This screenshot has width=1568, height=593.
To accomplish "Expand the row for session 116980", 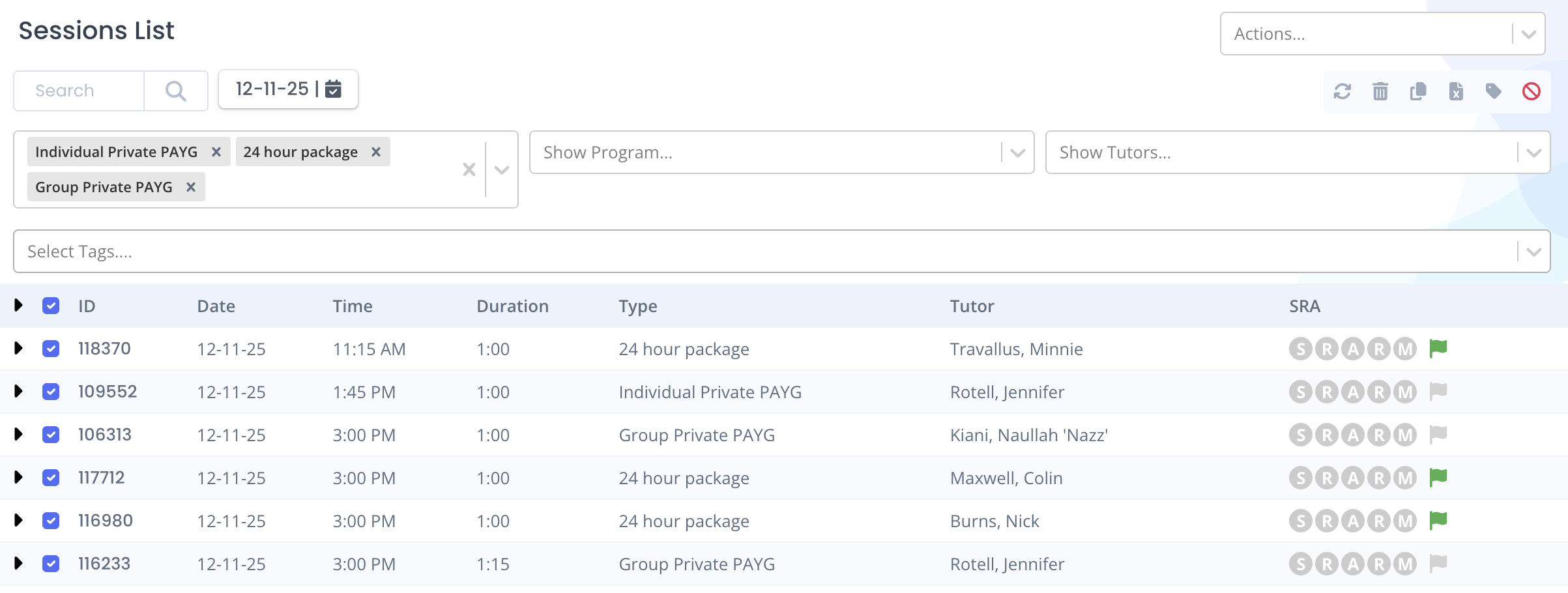I will (18, 520).
